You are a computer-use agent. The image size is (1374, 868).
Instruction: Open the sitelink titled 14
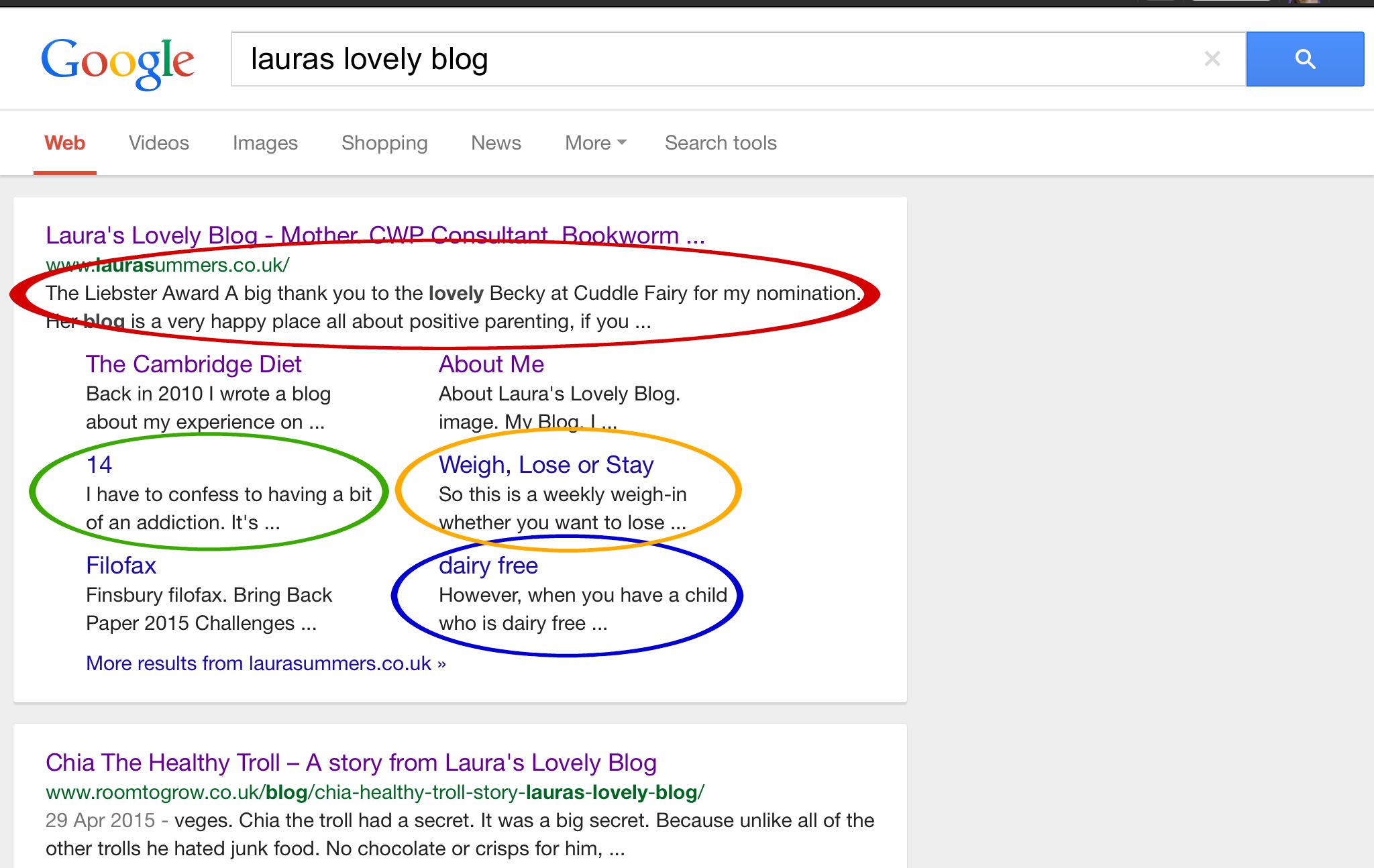coord(99,465)
